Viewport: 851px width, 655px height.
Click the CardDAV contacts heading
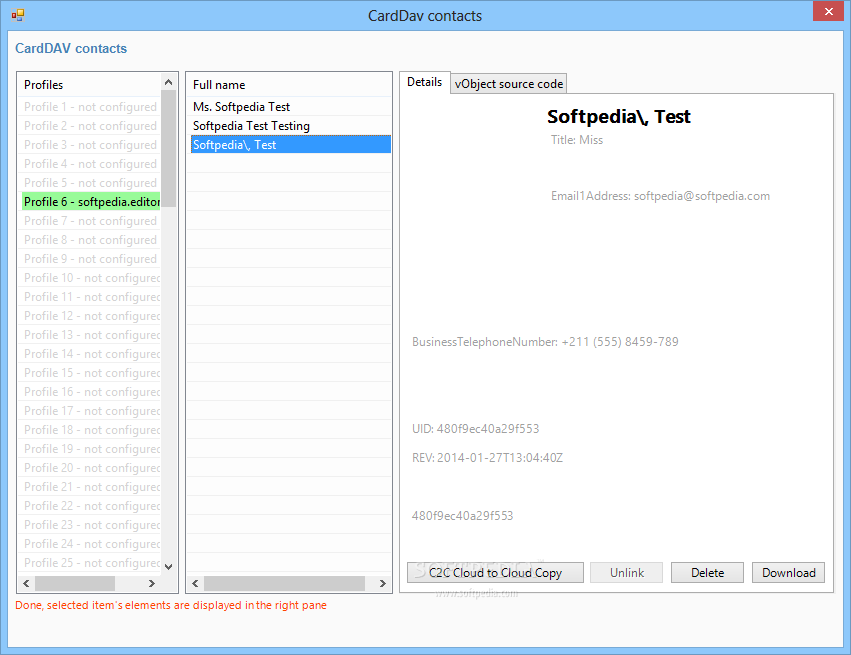tap(71, 48)
